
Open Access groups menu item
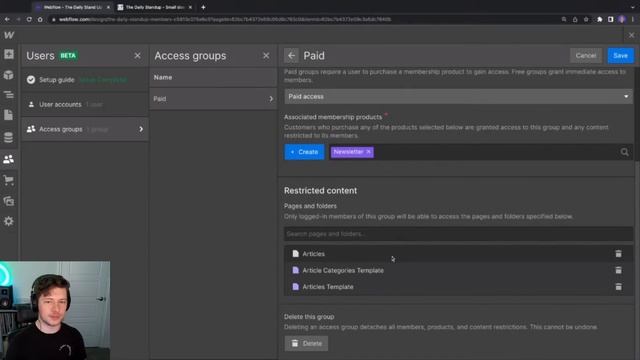85,129
